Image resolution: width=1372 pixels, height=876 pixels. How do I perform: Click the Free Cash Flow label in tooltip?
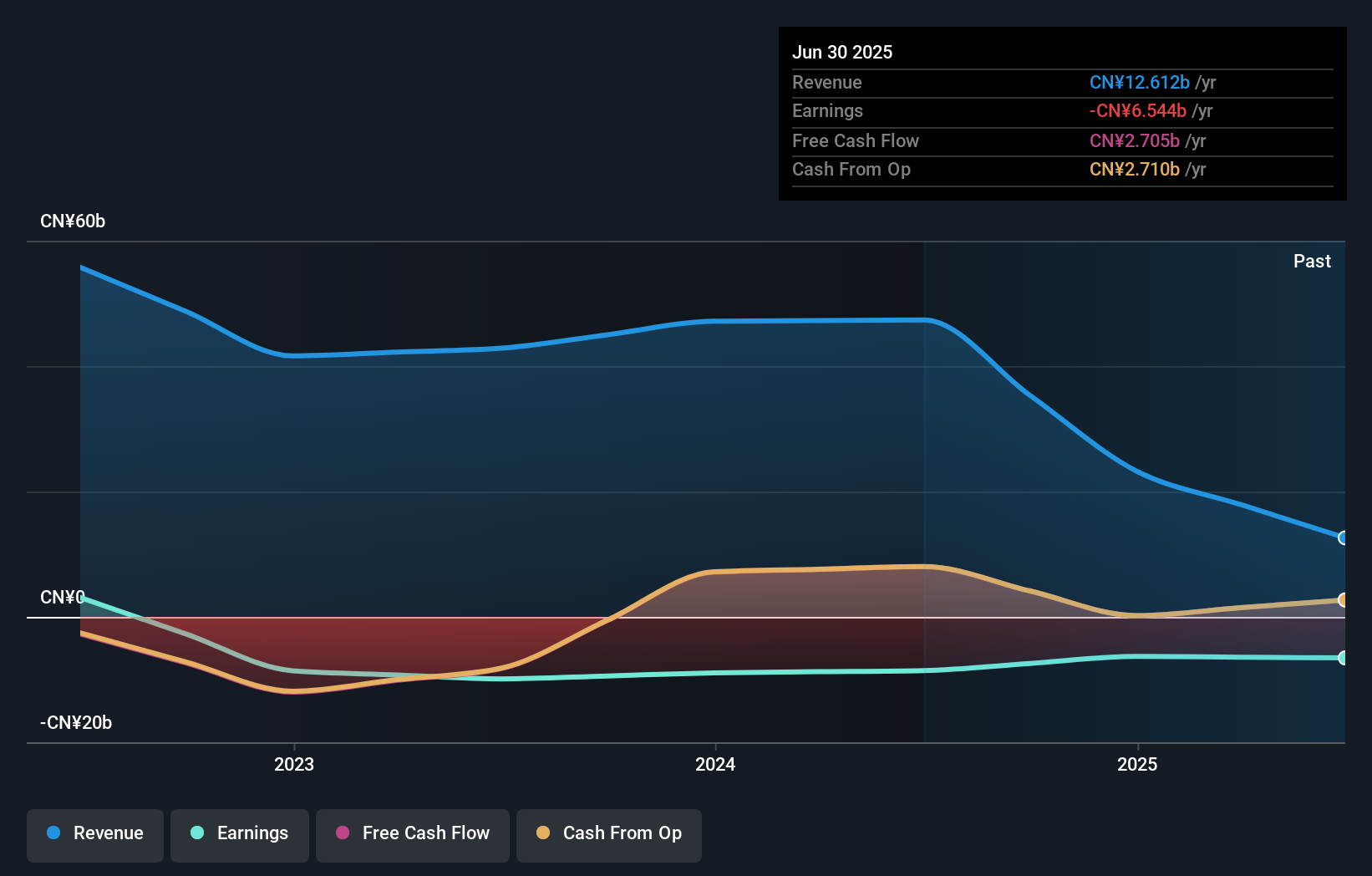[856, 141]
